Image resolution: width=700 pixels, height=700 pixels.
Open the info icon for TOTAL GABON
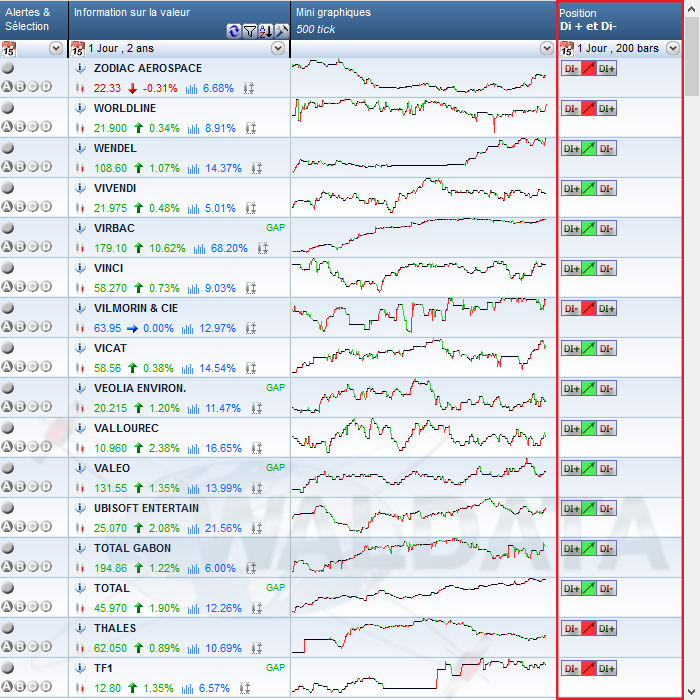point(80,548)
